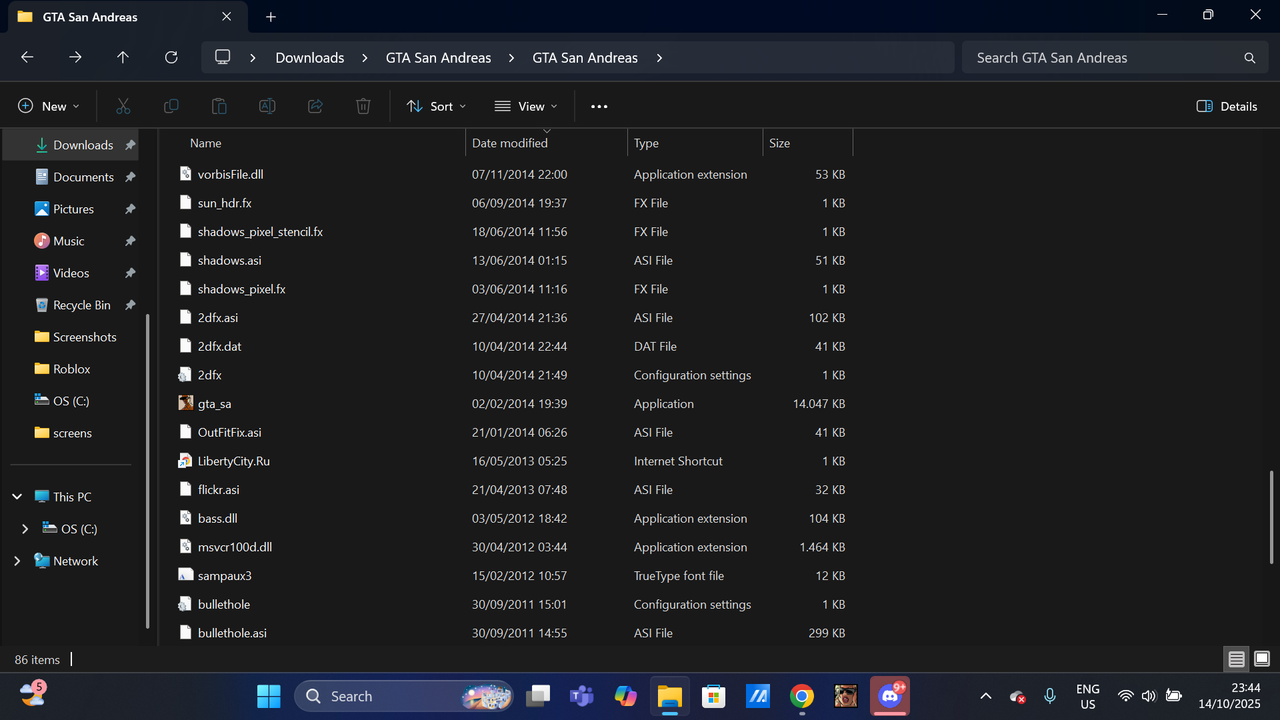This screenshot has width=1280, height=720.
Task: Open Task View on taskbar
Action: (539, 696)
